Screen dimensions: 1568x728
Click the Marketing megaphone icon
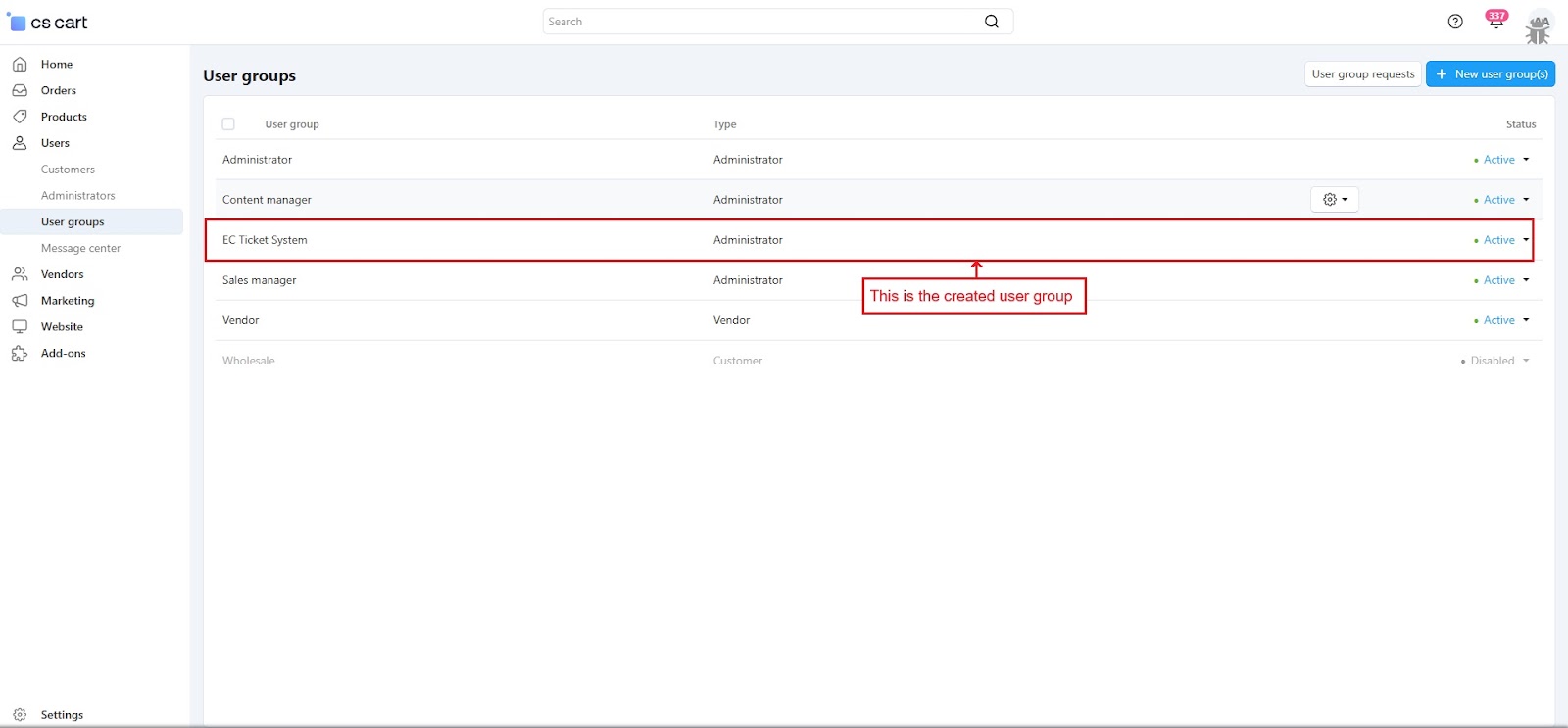coord(20,301)
